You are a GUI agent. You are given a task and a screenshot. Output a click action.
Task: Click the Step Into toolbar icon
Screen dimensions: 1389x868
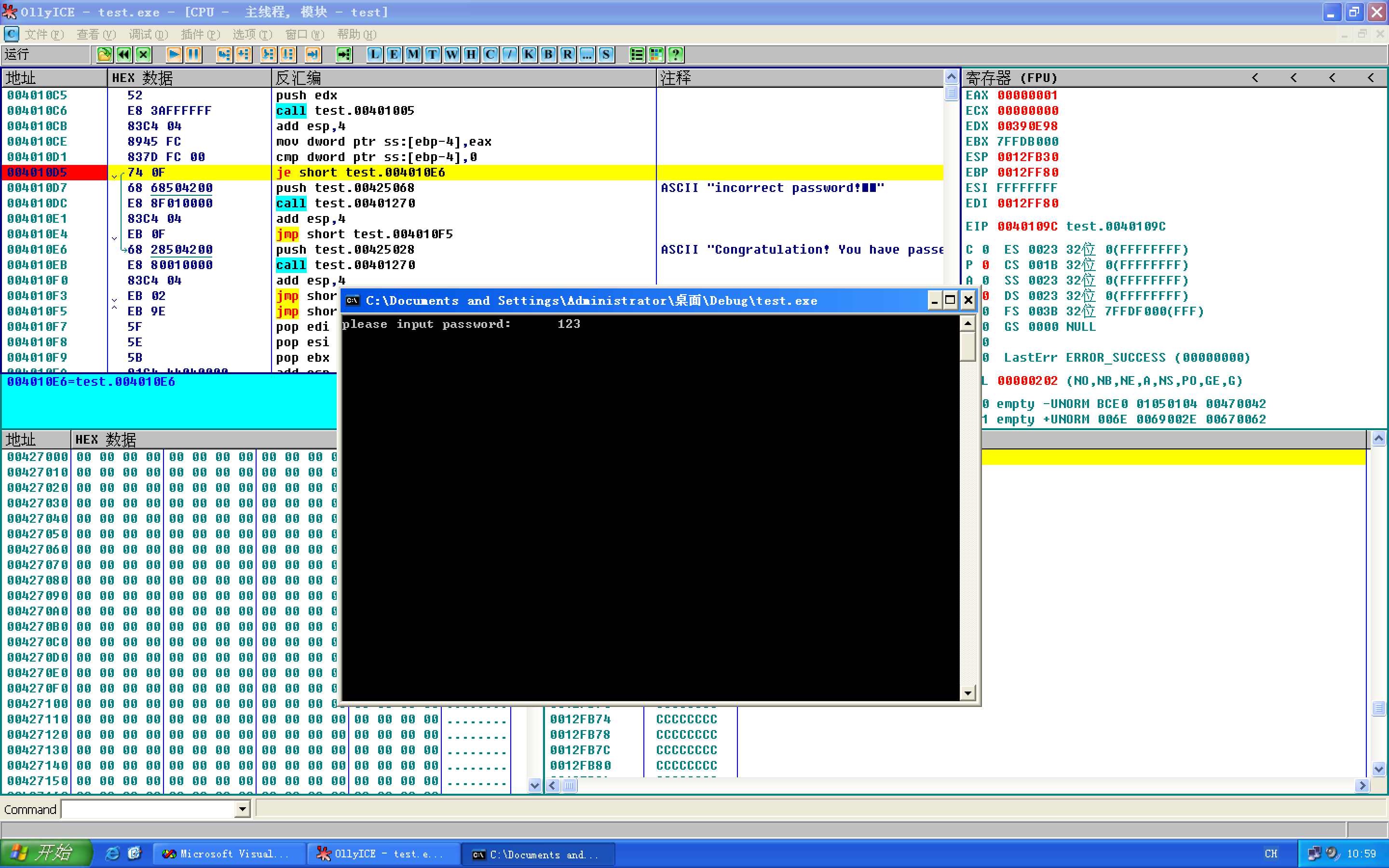[224, 54]
